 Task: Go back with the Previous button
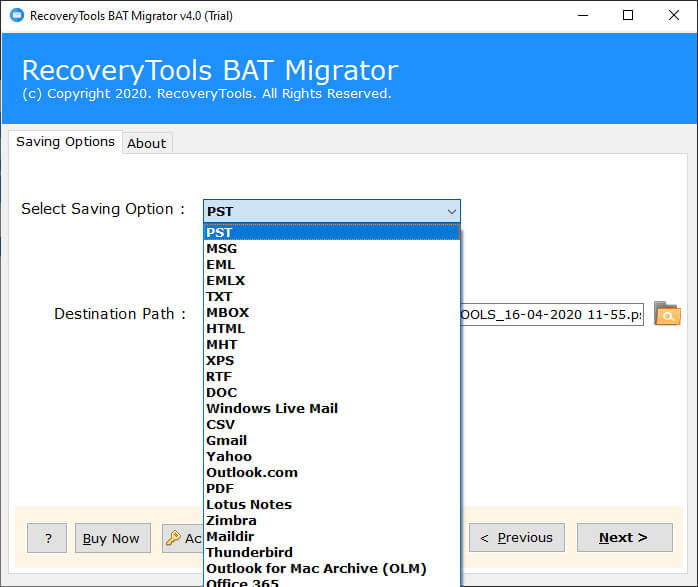click(x=516, y=538)
